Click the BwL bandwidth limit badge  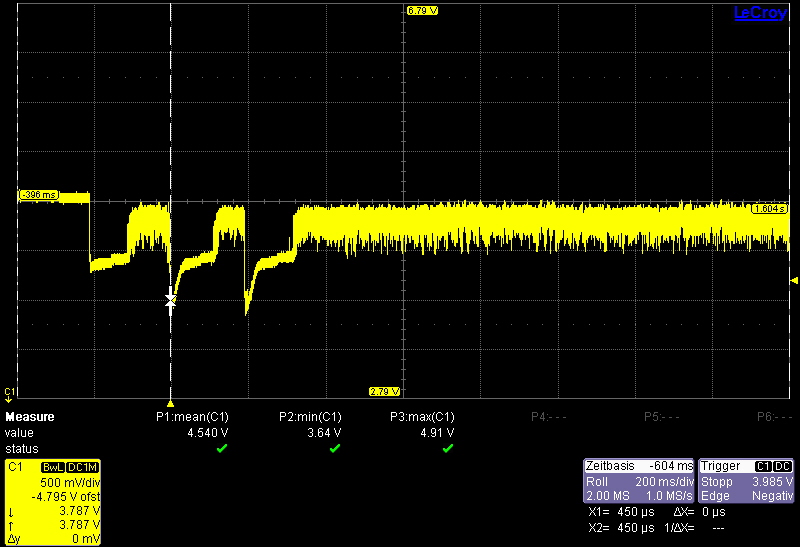[x=52, y=467]
